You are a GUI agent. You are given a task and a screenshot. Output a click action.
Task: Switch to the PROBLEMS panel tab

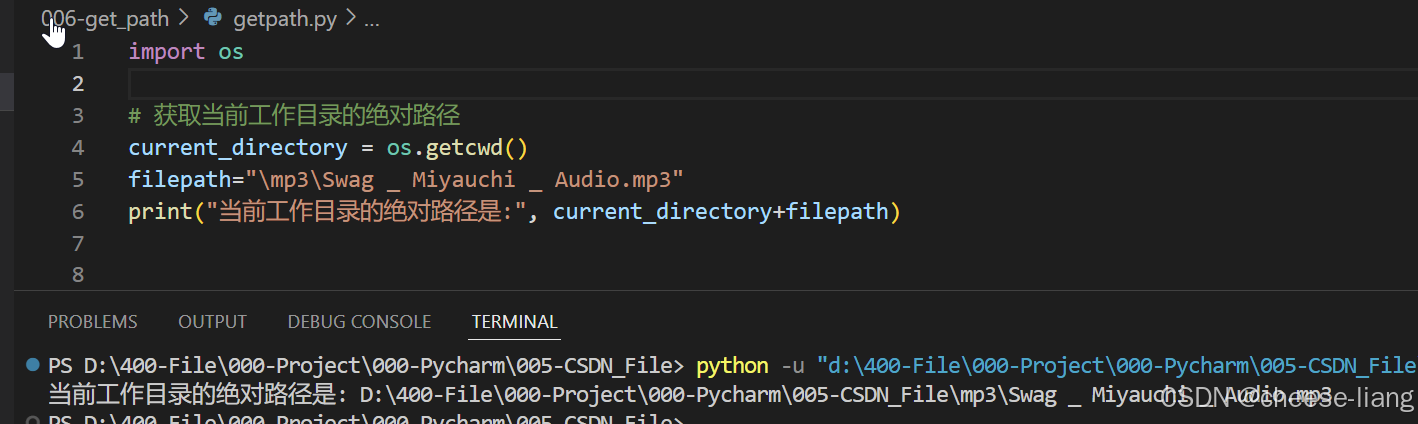(92, 322)
